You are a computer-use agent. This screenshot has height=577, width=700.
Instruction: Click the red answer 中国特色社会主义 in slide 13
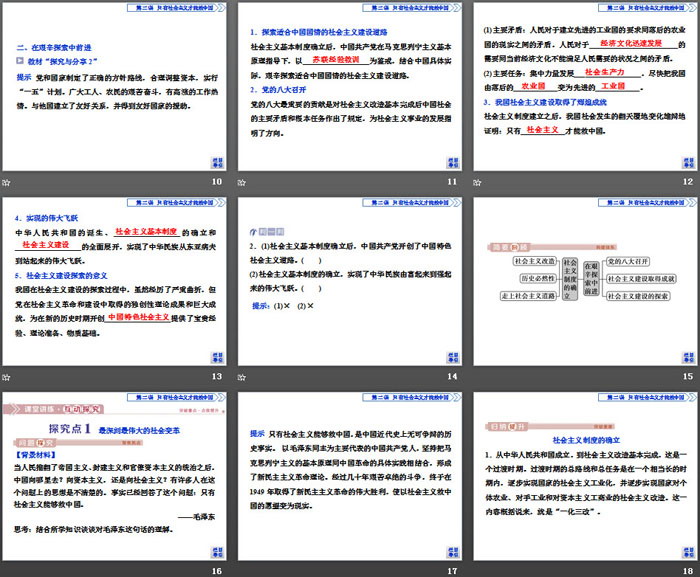click(x=138, y=317)
